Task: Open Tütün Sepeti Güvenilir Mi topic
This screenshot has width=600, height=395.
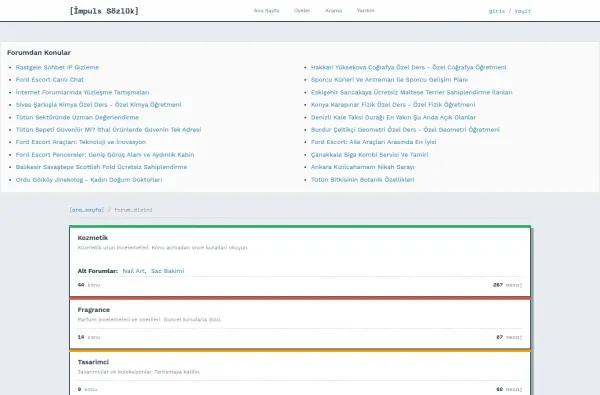Action: (x=108, y=130)
